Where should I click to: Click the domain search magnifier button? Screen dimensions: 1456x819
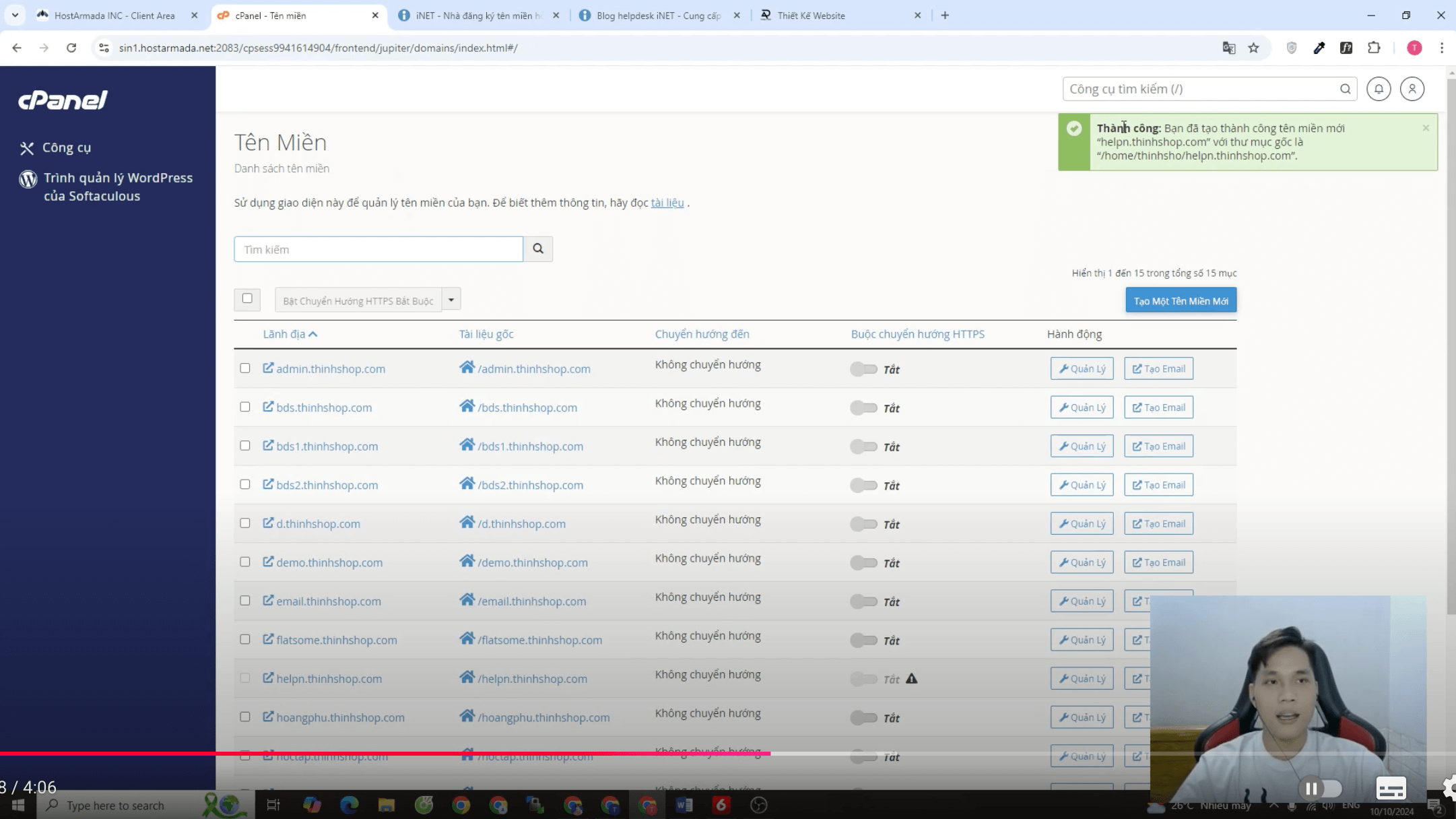(537, 249)
